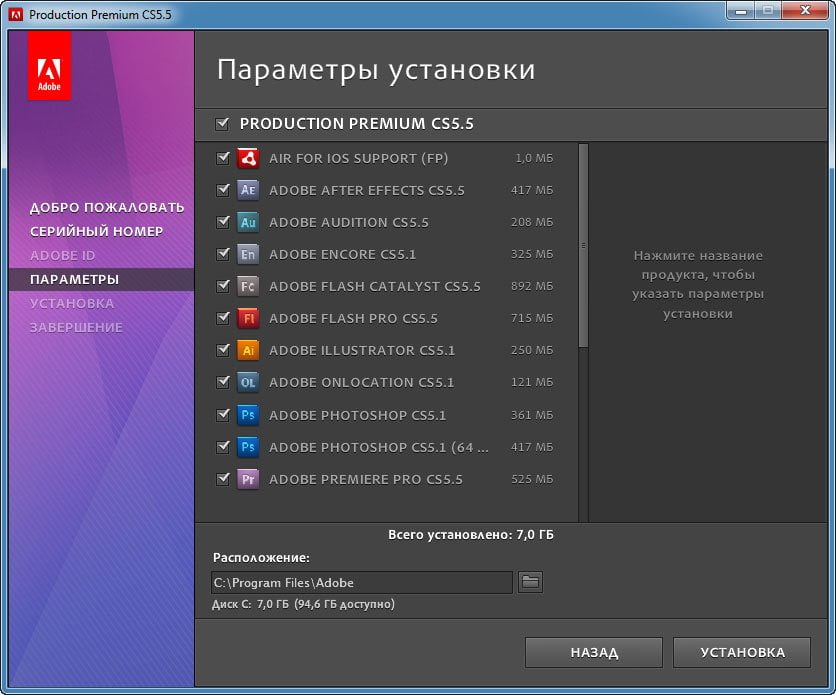Image resolution: width=836 pixels, height=695 pixels.
Task: Go to СЕРИЙНЫЙ НОМЕР step in sidebar
Action: pos(97,231)
